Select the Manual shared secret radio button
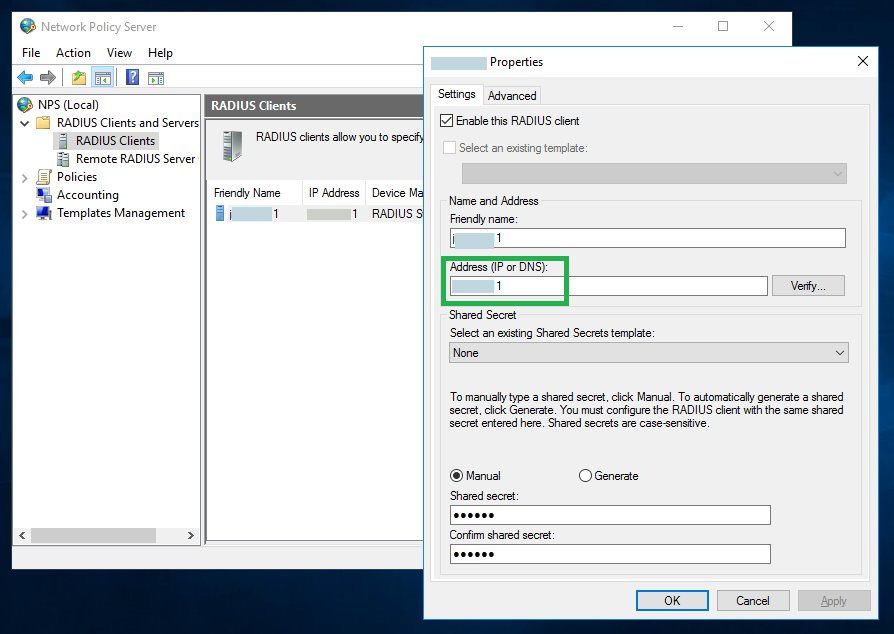 [x=457, y=476]
